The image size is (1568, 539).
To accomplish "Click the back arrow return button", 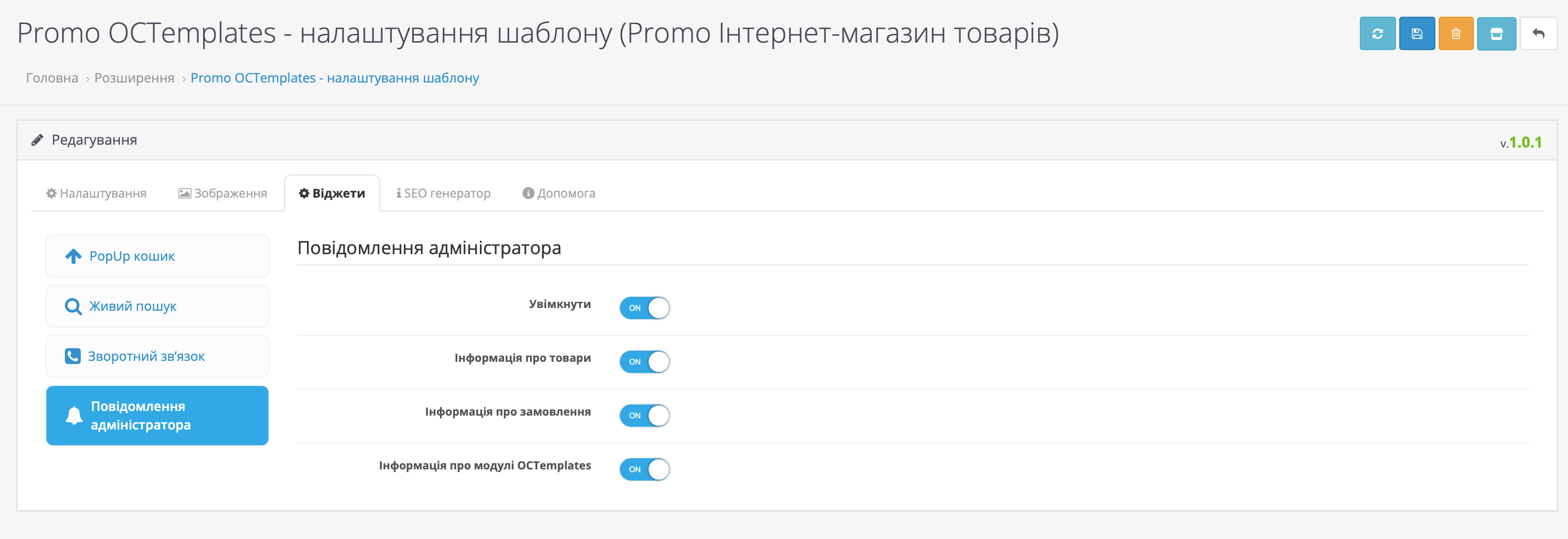I will coord(1537,34).
